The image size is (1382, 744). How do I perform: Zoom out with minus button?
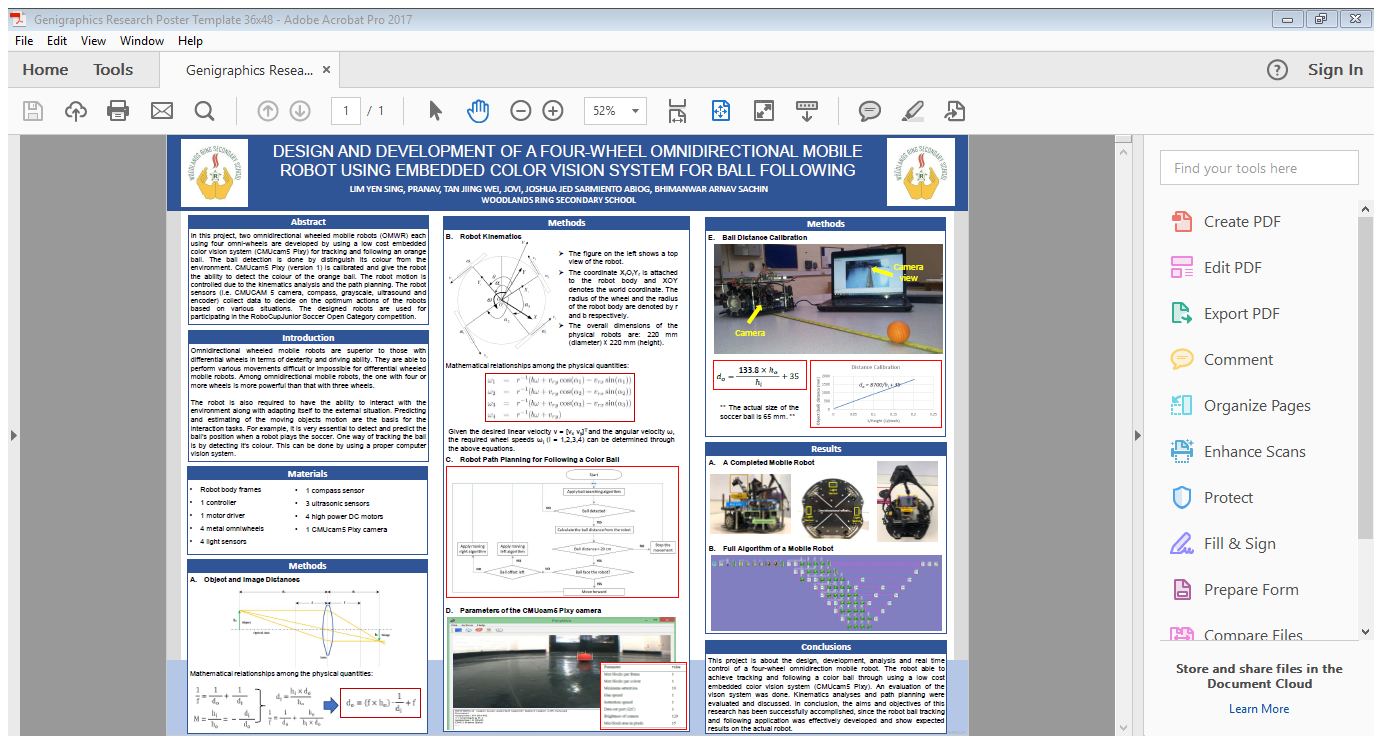point(521,111)
